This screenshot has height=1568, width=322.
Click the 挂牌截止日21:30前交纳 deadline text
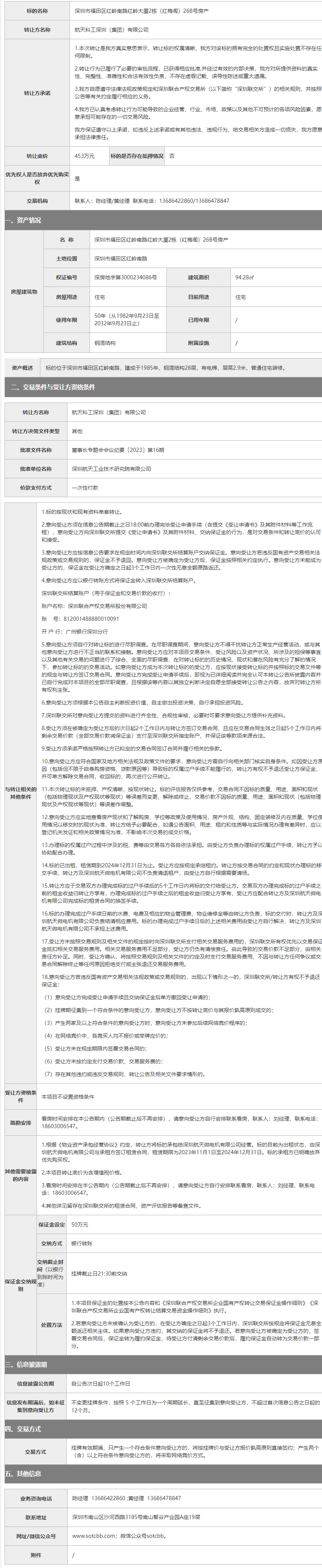click(x=99, y=1273)
